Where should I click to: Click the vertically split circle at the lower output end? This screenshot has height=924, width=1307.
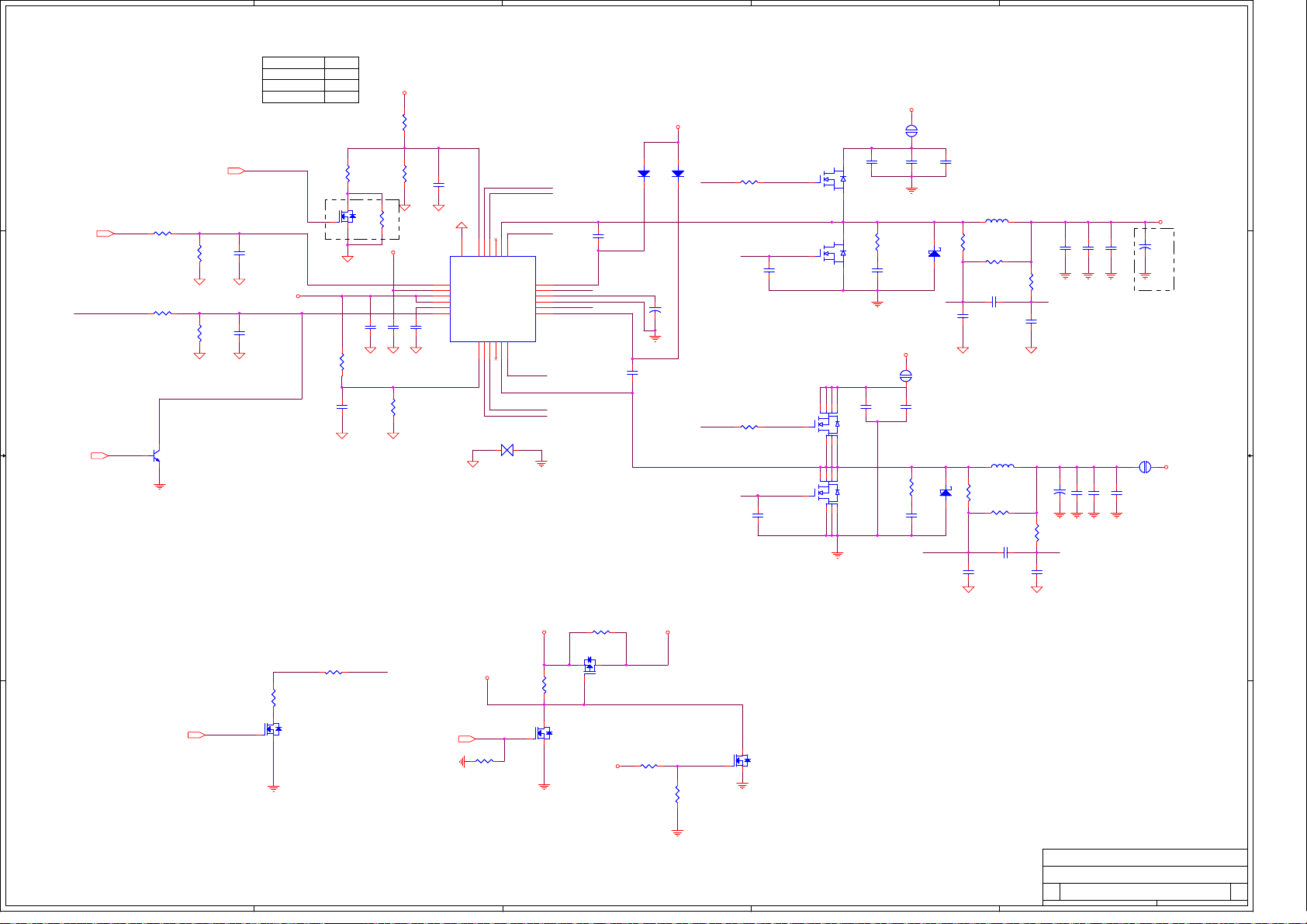(1145, 467)
